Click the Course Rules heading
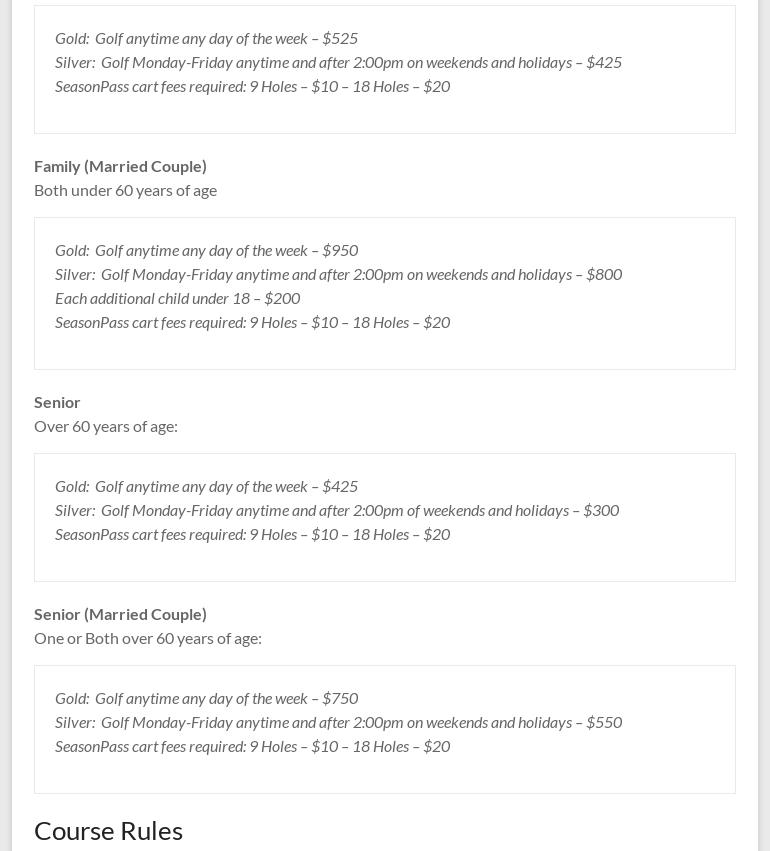Image resolution: width=770 pixels, height=851 pixels. 108,830
